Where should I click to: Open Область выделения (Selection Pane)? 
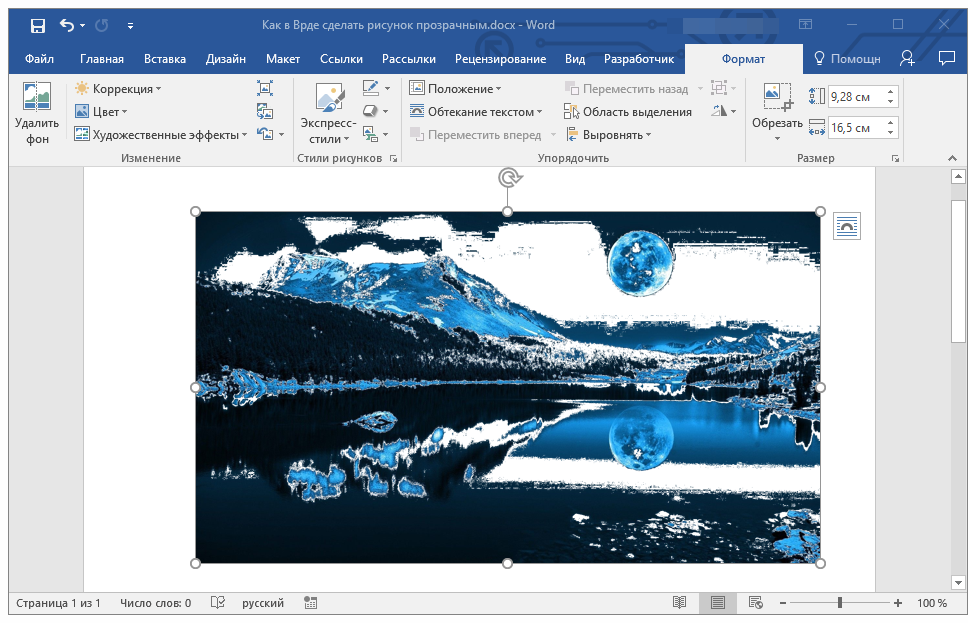(x=628, y=112)
